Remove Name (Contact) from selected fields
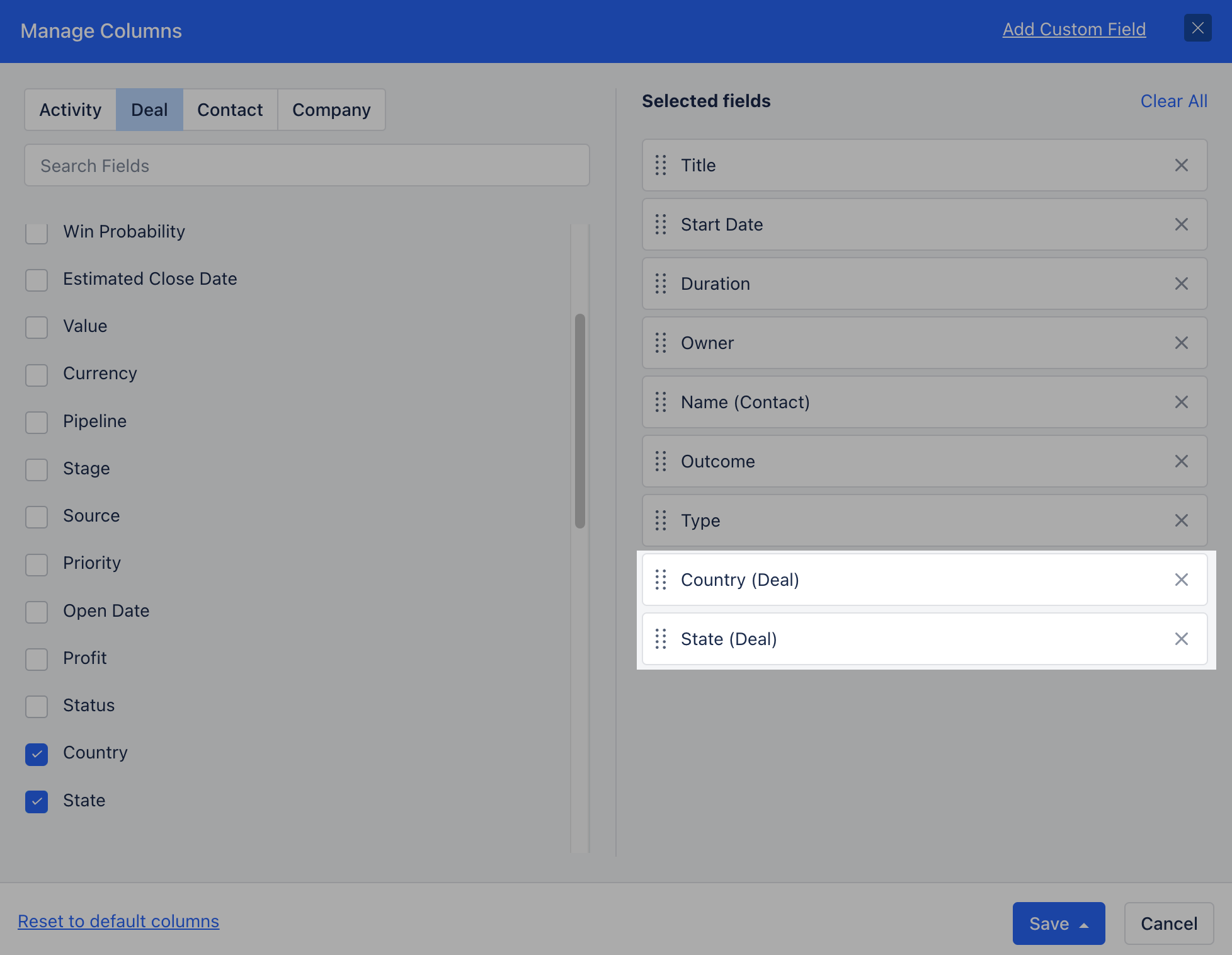This screenshot has height=955, width=1232. pyautogui.click(x=1181, y=402)
